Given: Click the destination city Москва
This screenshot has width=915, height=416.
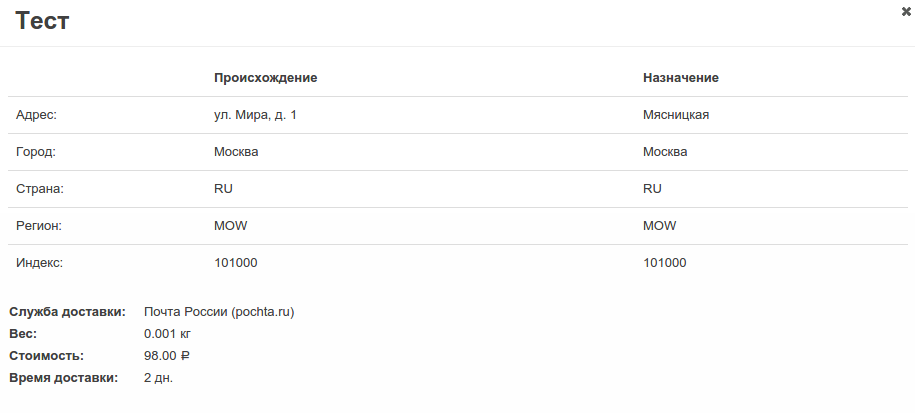Looking at the screenshot, I should pyautogui.click(x=665, y=152).
